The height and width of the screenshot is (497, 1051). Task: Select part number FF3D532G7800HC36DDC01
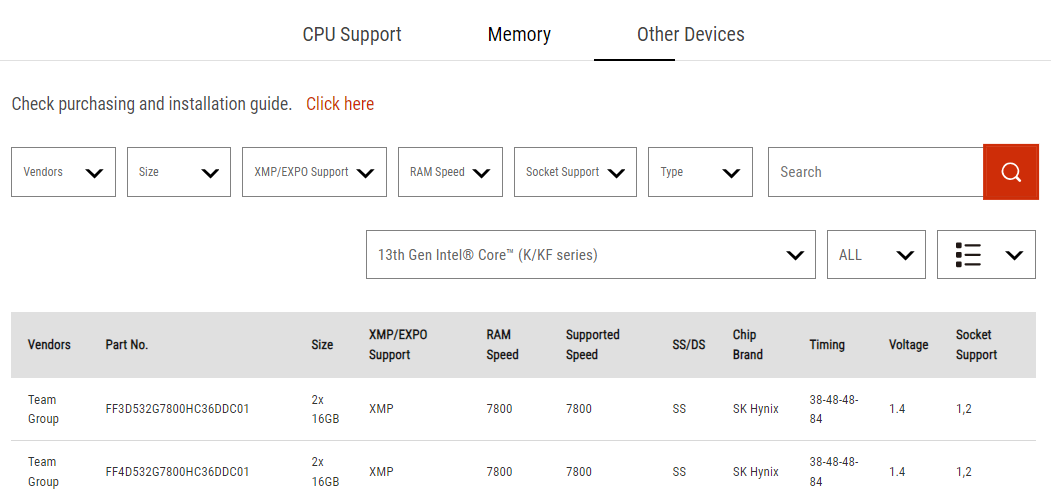tap(178, 409)
